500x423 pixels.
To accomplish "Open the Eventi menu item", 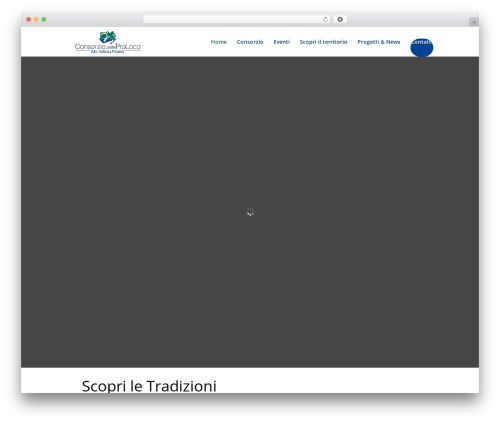I will 282,42.
